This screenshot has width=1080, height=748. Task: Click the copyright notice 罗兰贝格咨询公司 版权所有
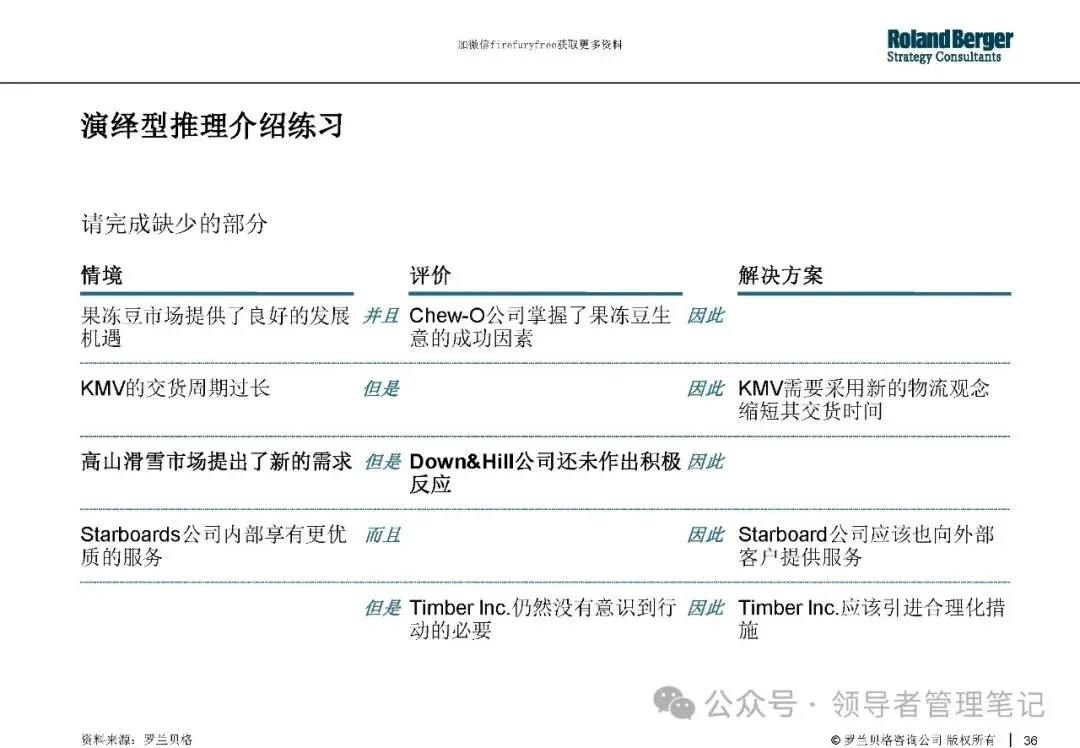(x=913, y=740)
